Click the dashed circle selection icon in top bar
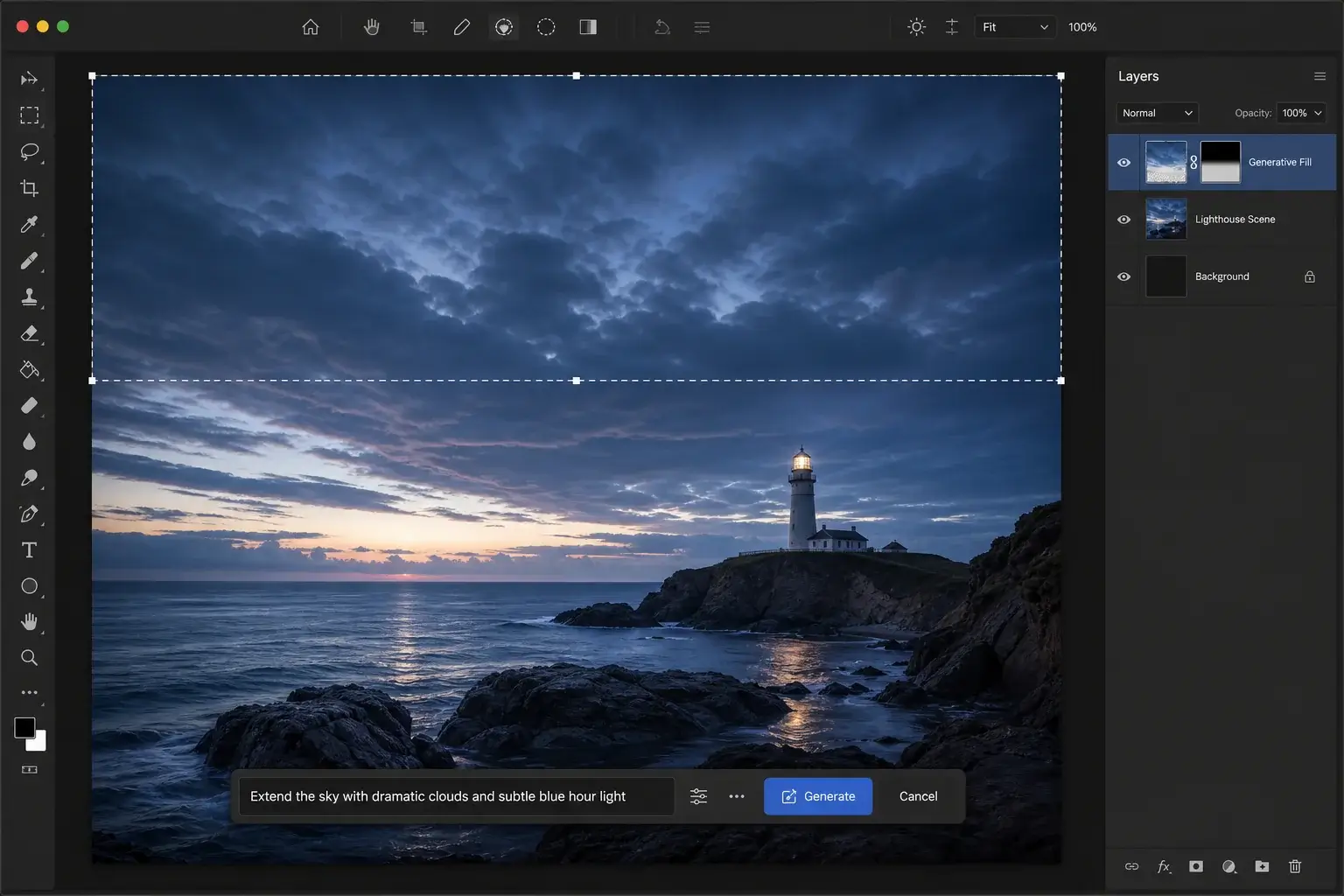The image size is (1344, 896). tap(546, 27)
